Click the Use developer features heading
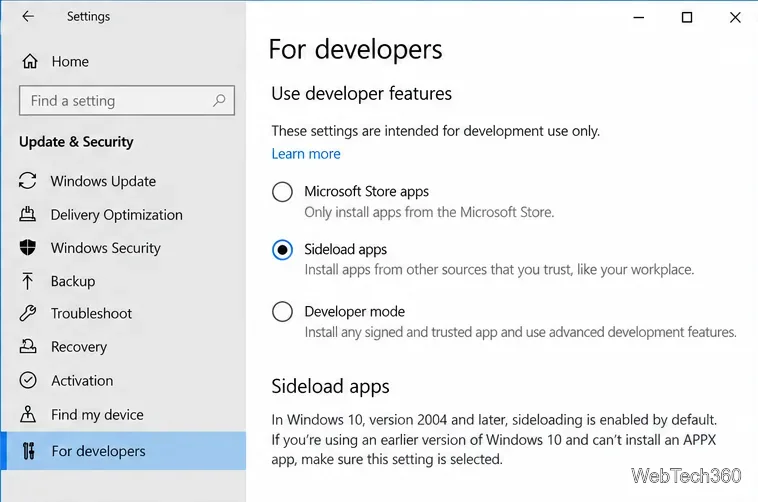 coord(361,93)
